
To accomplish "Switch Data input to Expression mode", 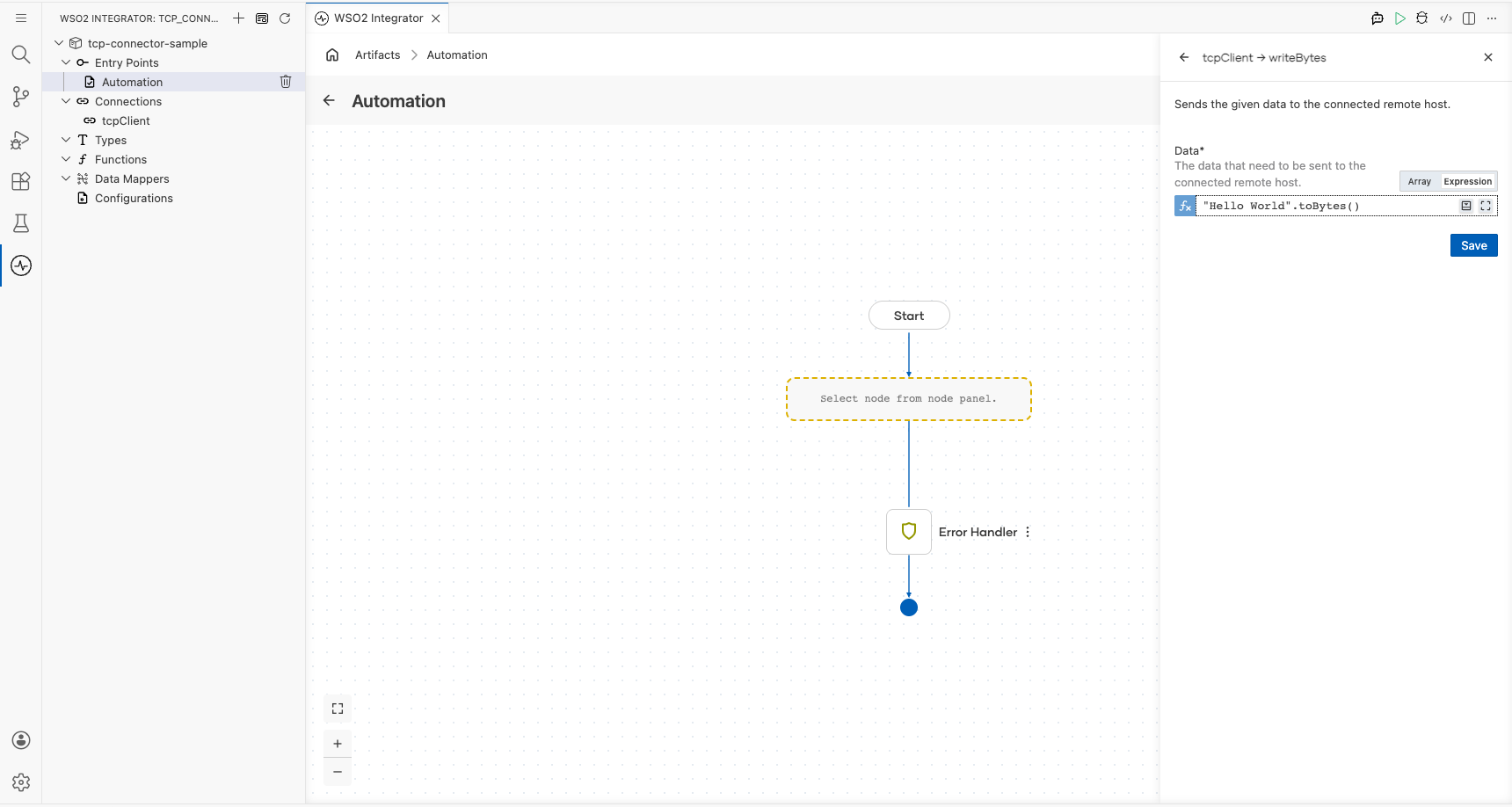I will [1468, 181].
